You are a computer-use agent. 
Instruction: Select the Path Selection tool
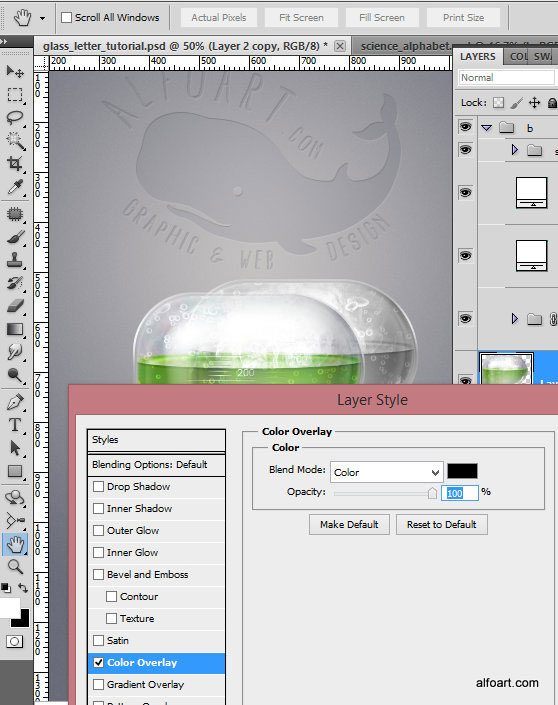click(x=15, y=448)
